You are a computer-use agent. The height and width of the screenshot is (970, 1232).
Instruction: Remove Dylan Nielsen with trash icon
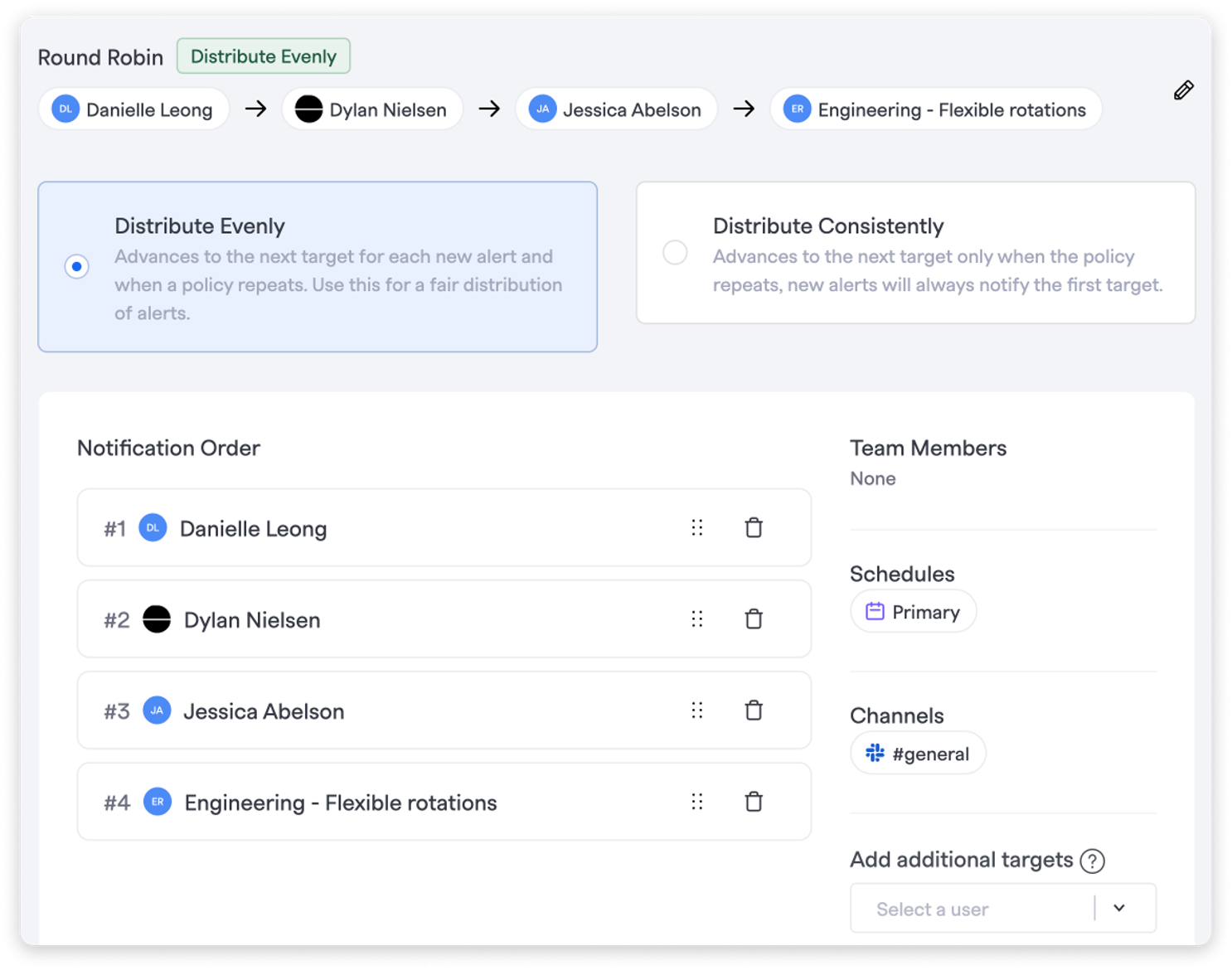tap(754, 618)
